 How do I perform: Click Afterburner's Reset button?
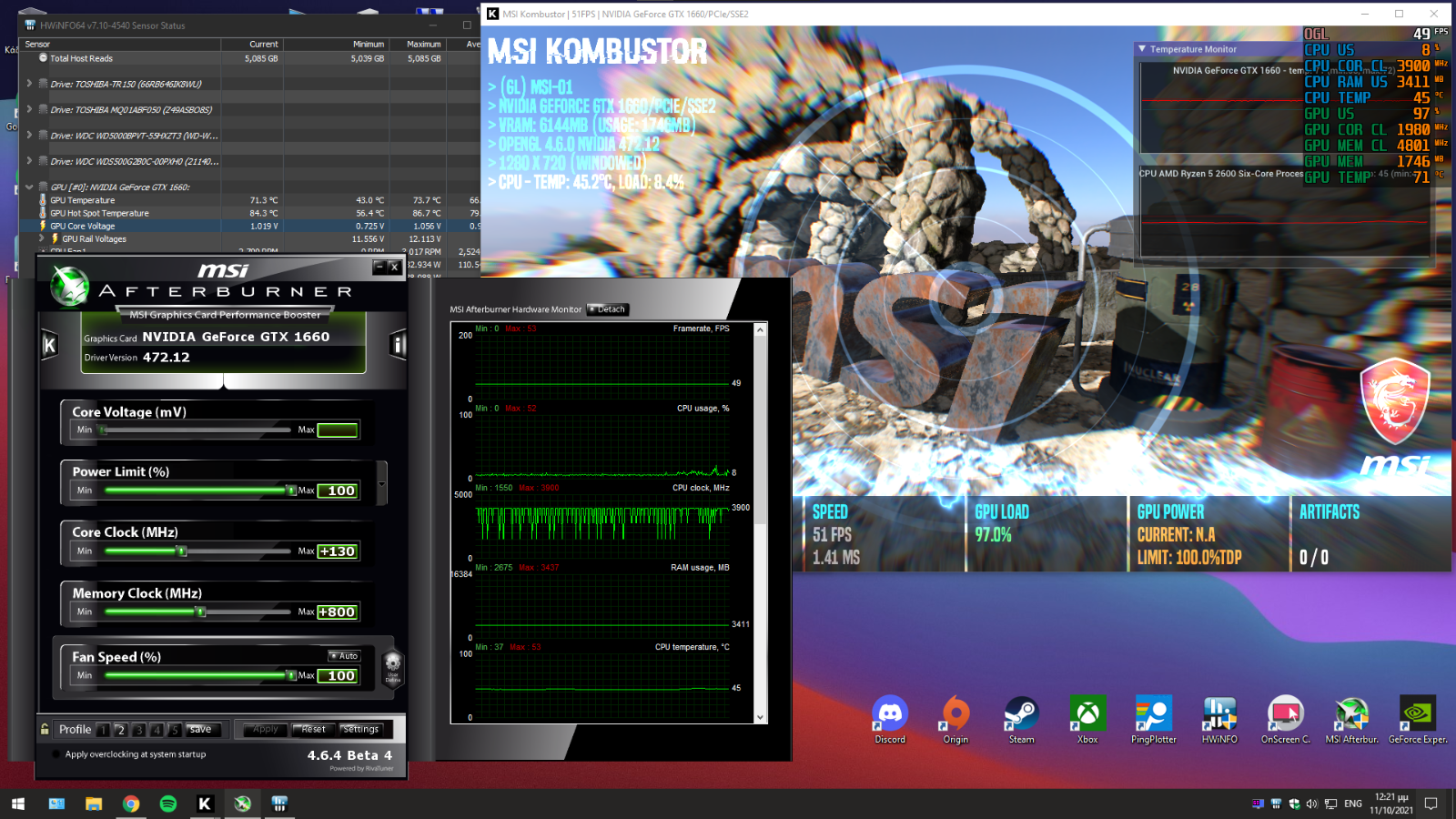tap(313, 729)
